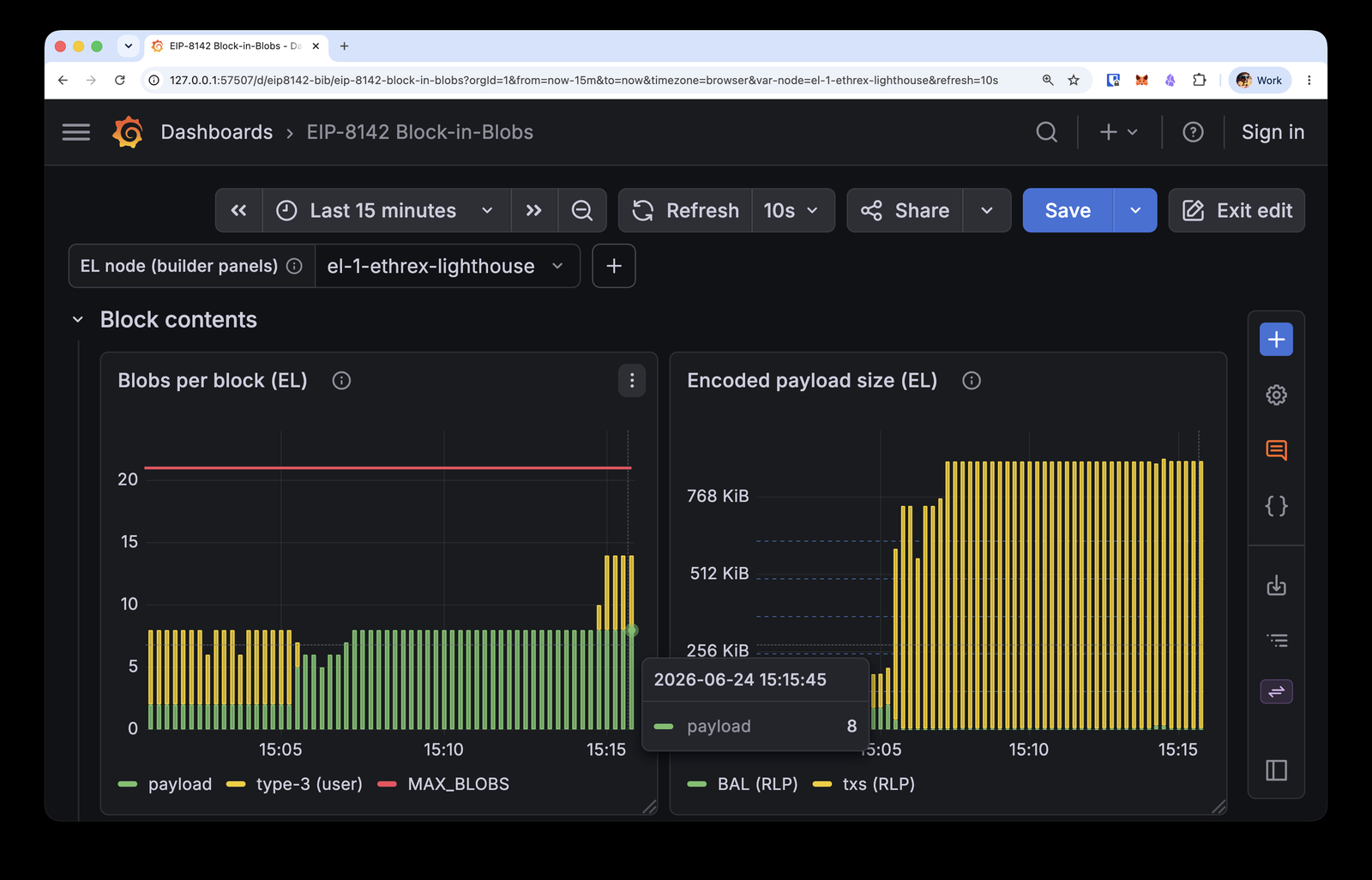
Task: Toggle the swap arrows sidebar button
Action: [x=1276, y=691]
